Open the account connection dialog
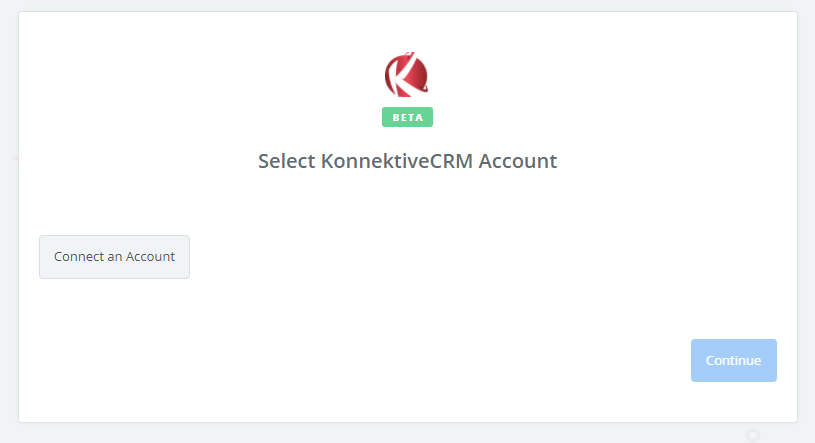The image size is (815, 443). 114,257
